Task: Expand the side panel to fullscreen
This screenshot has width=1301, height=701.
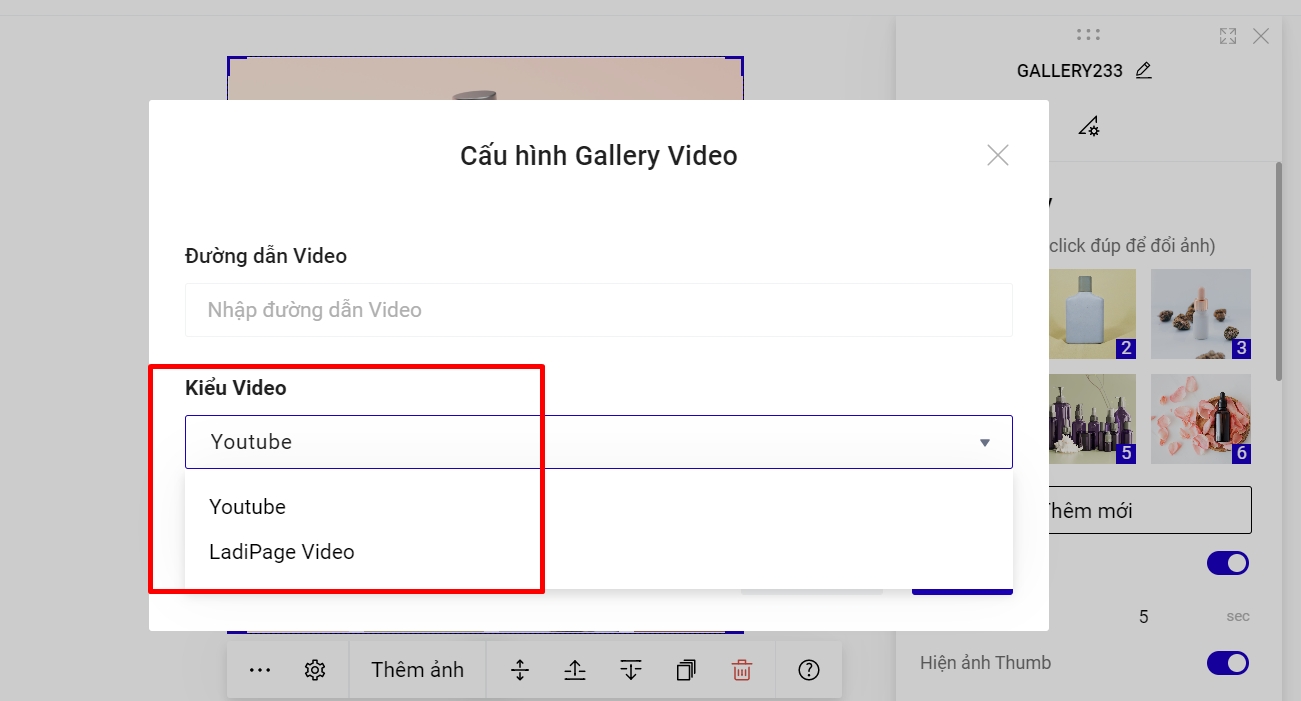Action: click(x=1228, y=36)
